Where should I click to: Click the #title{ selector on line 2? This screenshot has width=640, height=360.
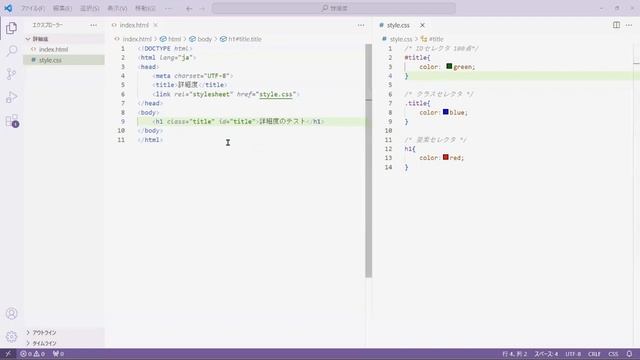pyautogui.click(x=417, y=58)
